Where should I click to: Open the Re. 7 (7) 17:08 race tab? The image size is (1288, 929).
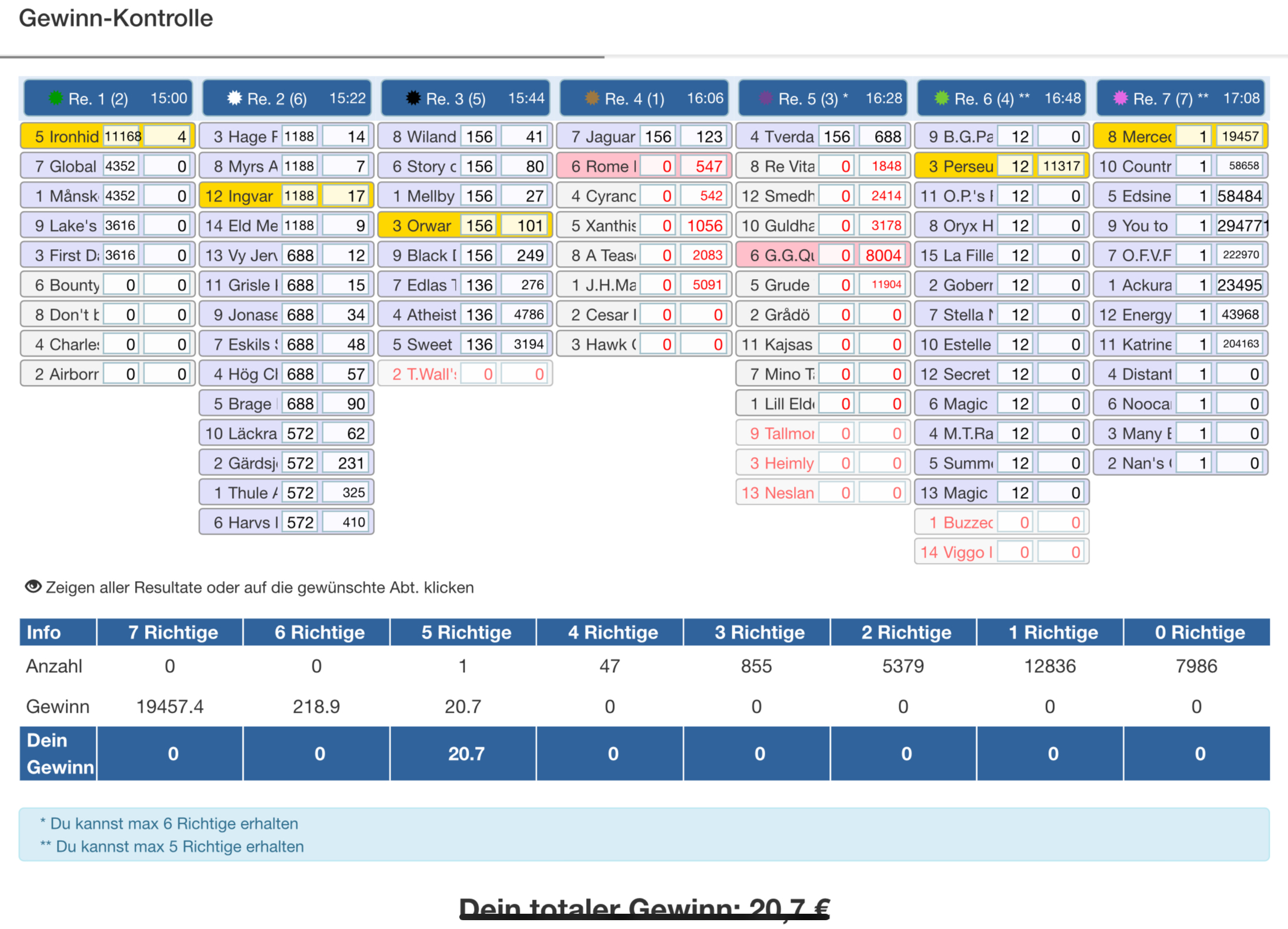[x=1180, y=98]
